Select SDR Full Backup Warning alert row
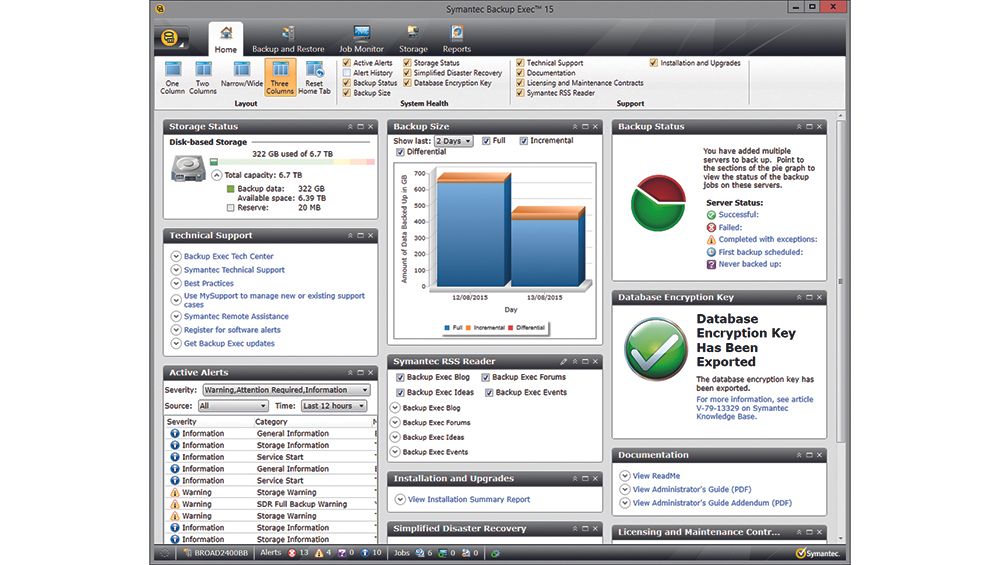This screenshot has width=1000, height=565. (x=270, y=504)
